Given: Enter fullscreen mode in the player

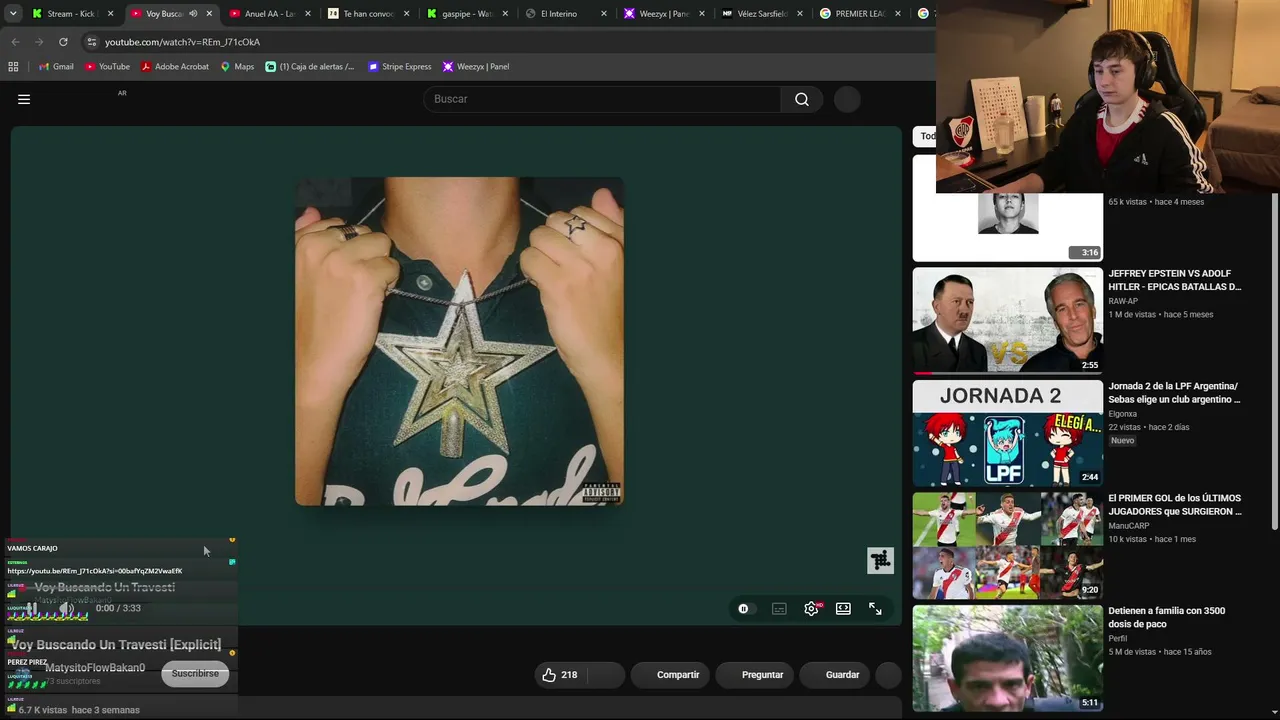Looking at the screenshot, I should [875, 609].
